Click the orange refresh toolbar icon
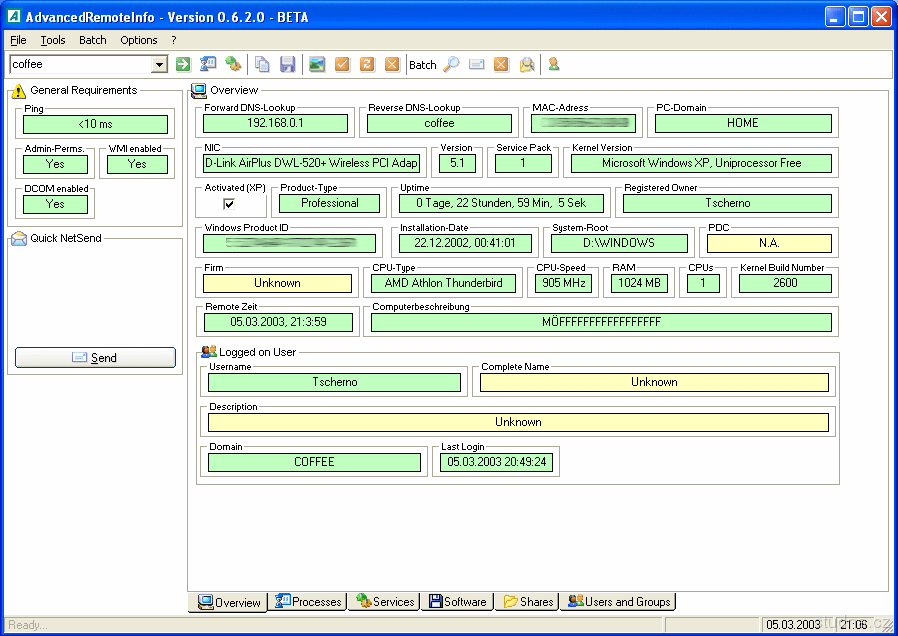The image size is (898, 636). pyautogui.click(x=367, y=65)
